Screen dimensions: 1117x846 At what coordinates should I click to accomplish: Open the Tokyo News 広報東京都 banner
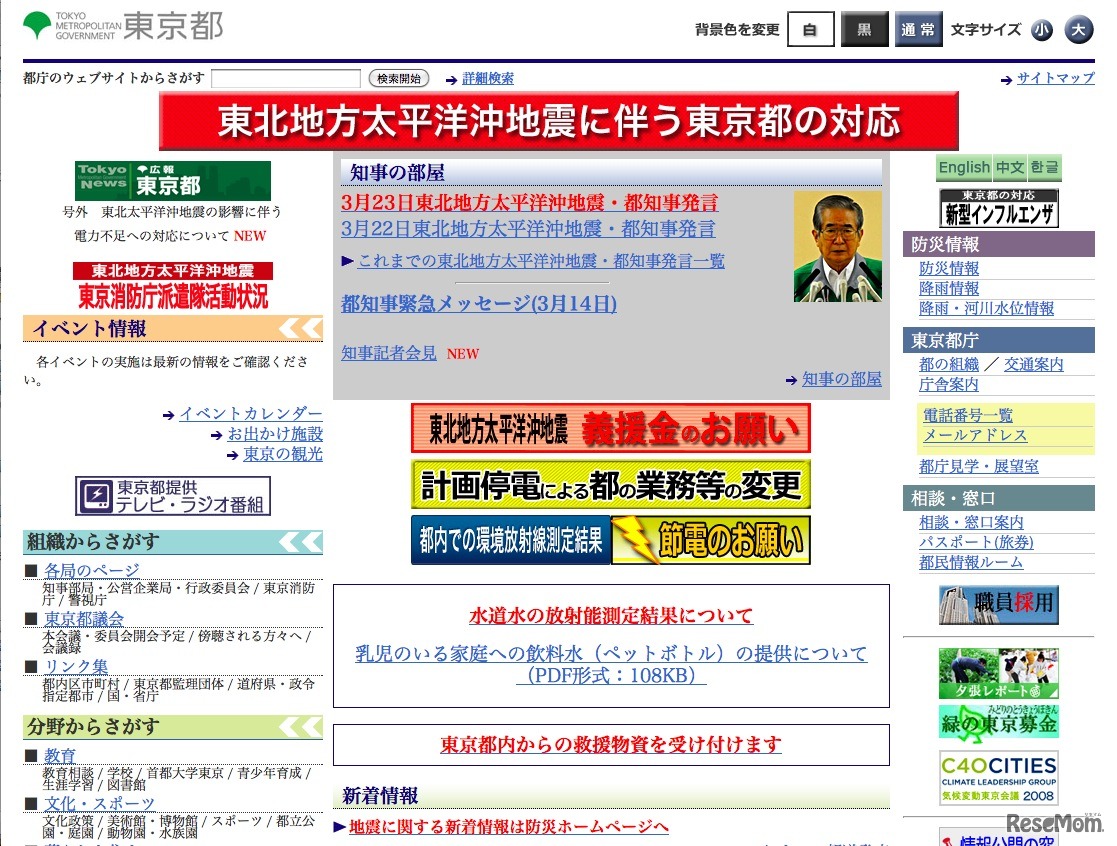tap(172, 181)
